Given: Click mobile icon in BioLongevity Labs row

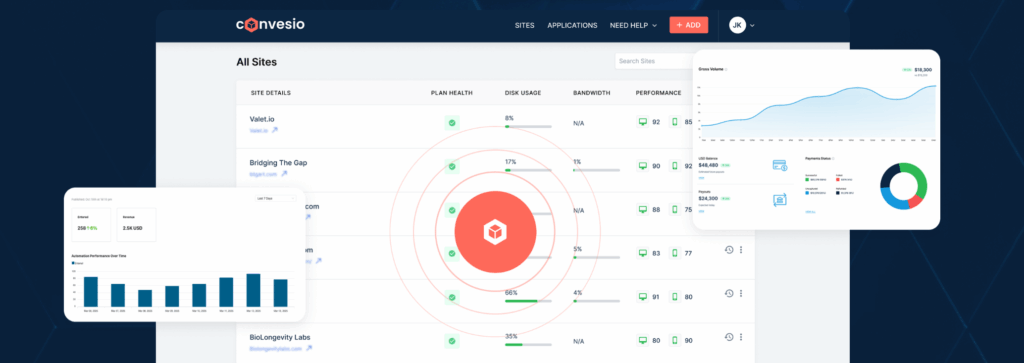Looking at the screenshot, I should (675, 341).
